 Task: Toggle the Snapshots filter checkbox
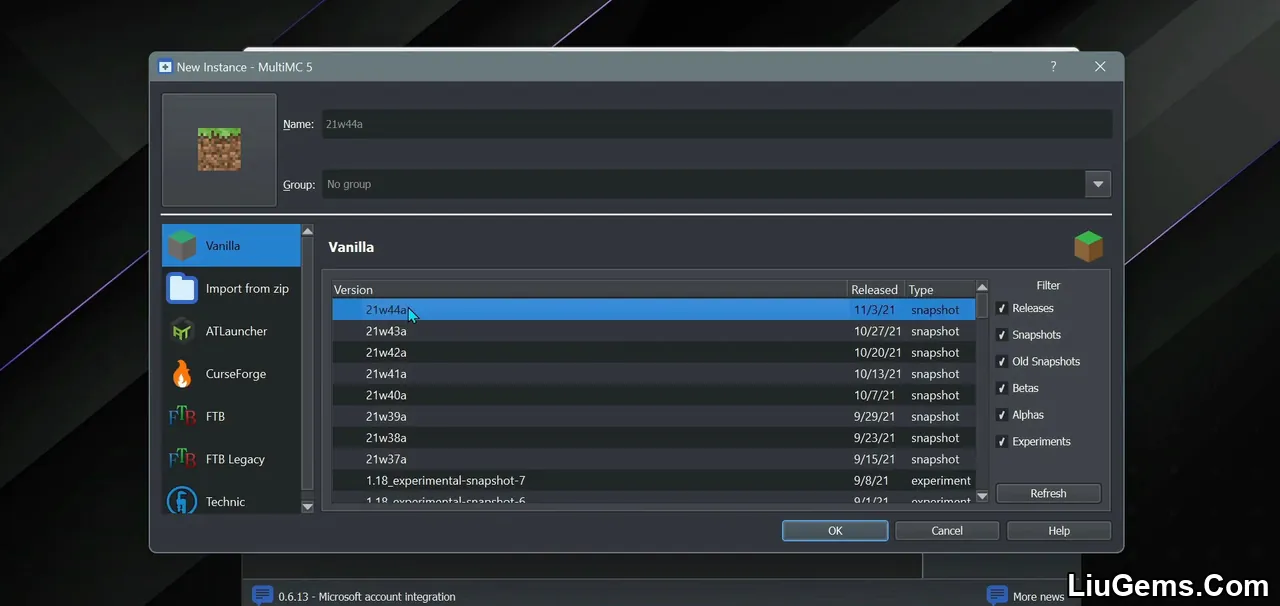(x=1002, y=335)
